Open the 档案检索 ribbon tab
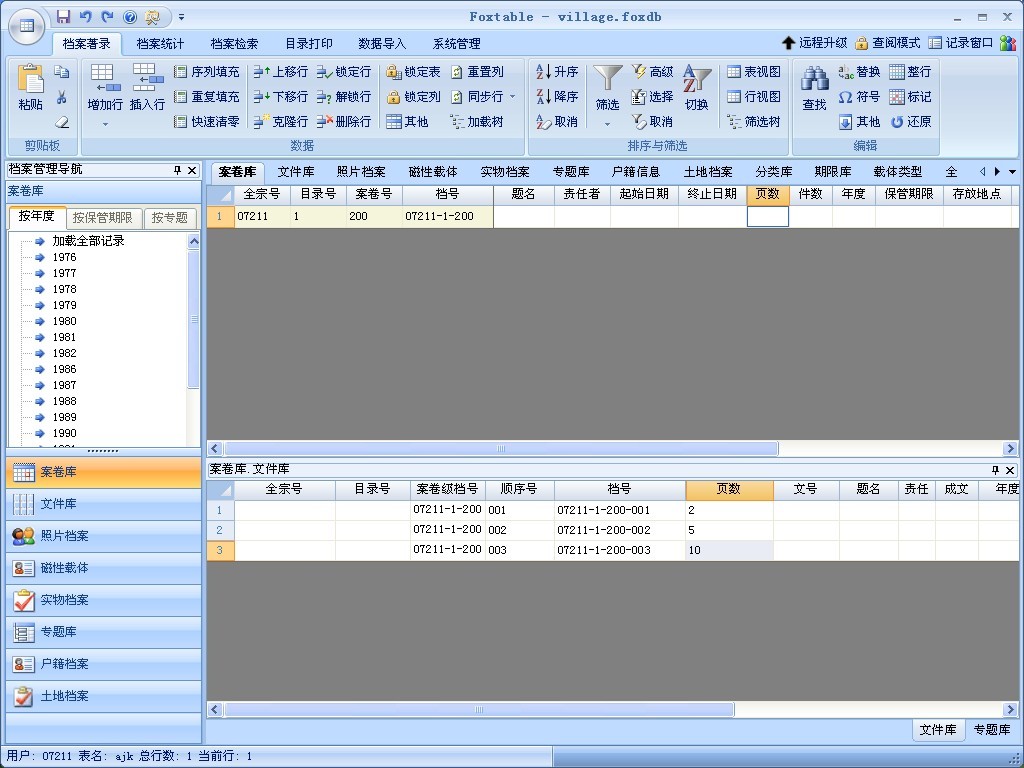Image resolution: width=1024 pixels, height=768 pixels. pos(234,44)
